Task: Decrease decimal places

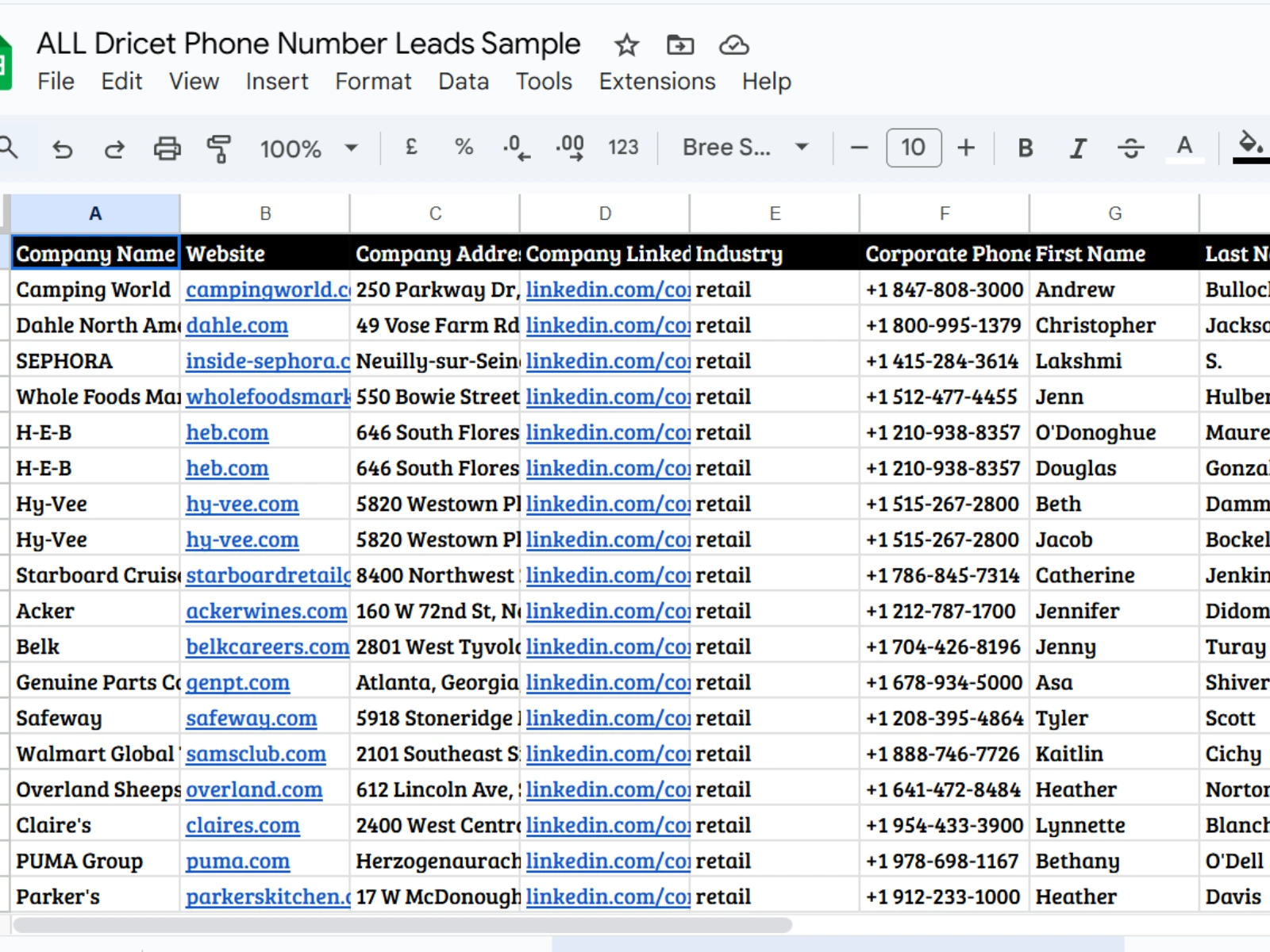Action: 516,148
